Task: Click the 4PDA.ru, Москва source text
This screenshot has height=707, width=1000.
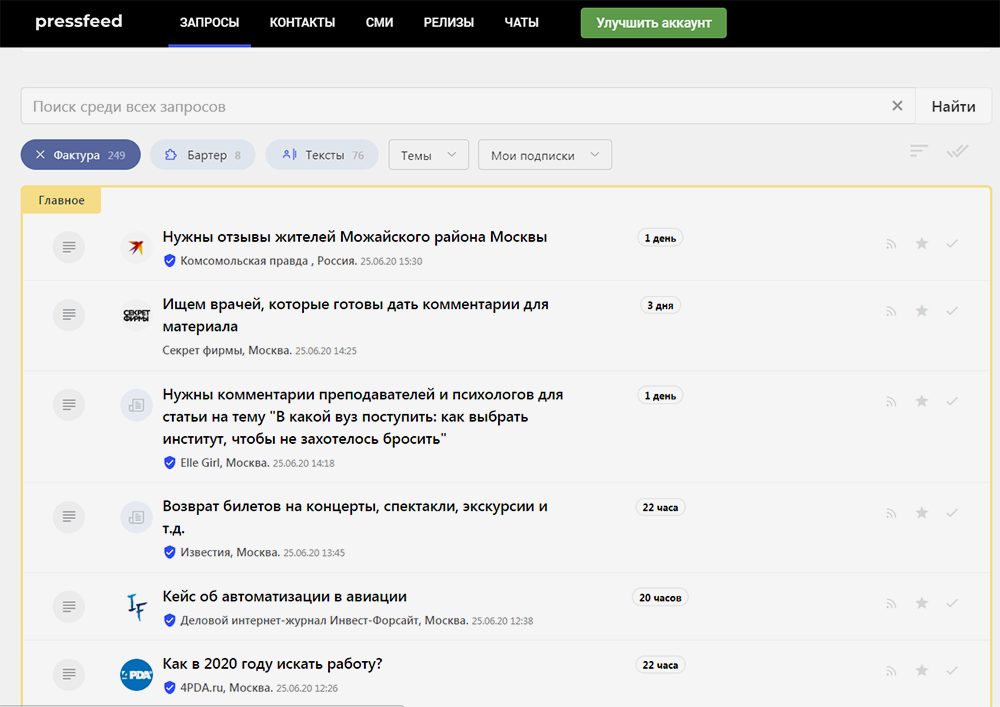Action: (226, 688)
